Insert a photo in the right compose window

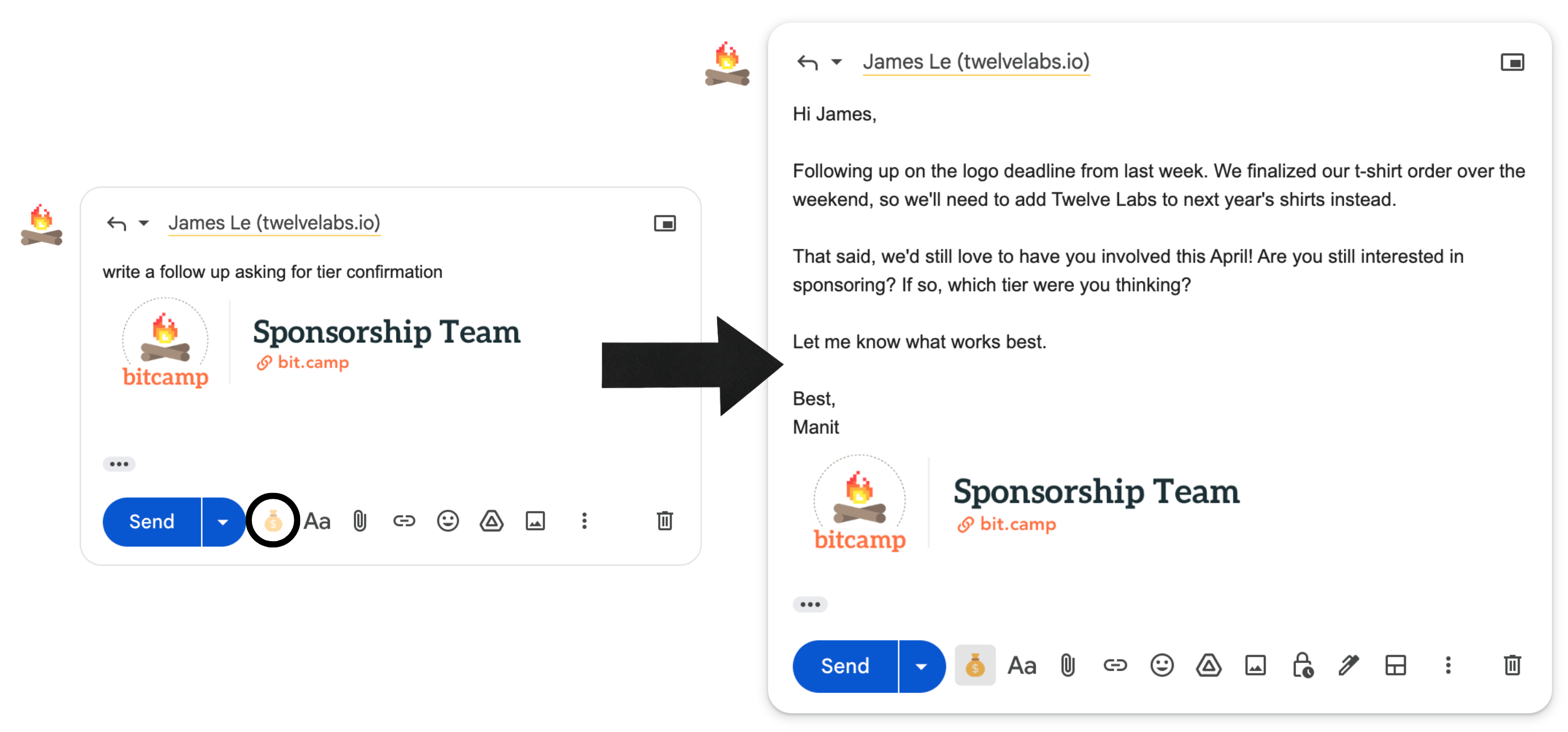[1255, 666]
